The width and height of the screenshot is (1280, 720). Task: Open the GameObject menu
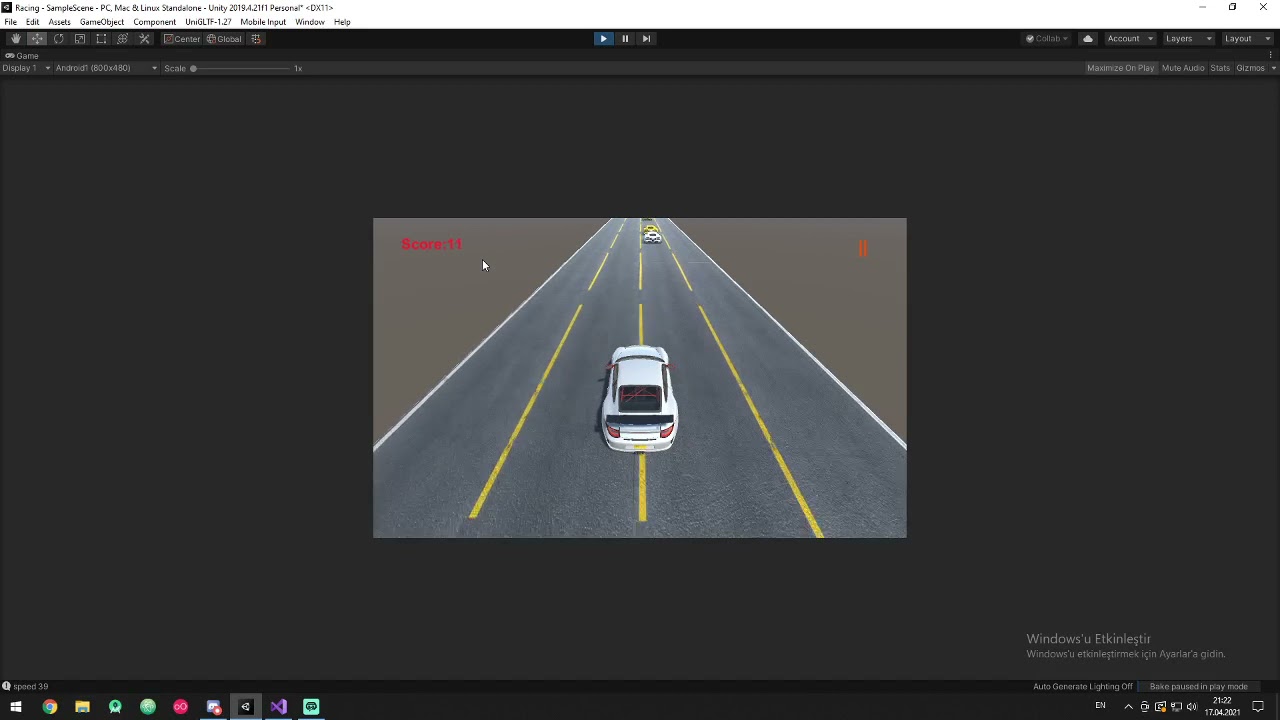coord(101,21)
